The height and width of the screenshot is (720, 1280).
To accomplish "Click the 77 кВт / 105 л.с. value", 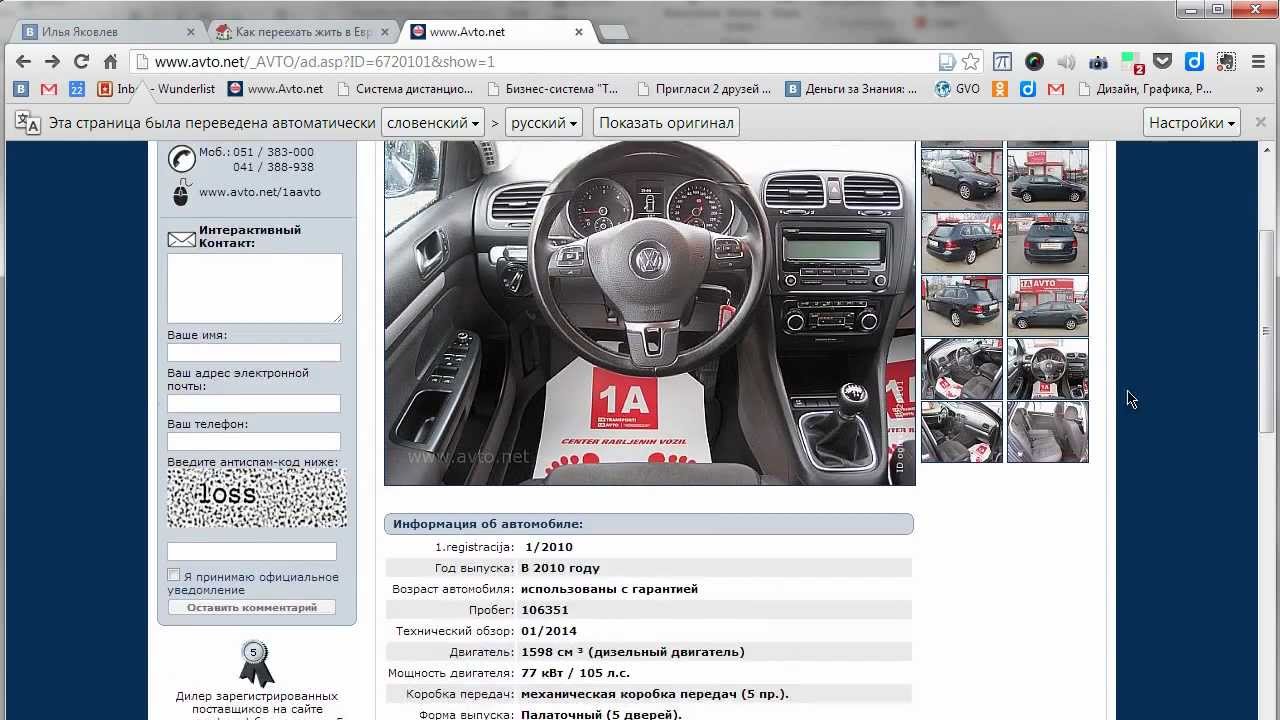I will [575, 673].
